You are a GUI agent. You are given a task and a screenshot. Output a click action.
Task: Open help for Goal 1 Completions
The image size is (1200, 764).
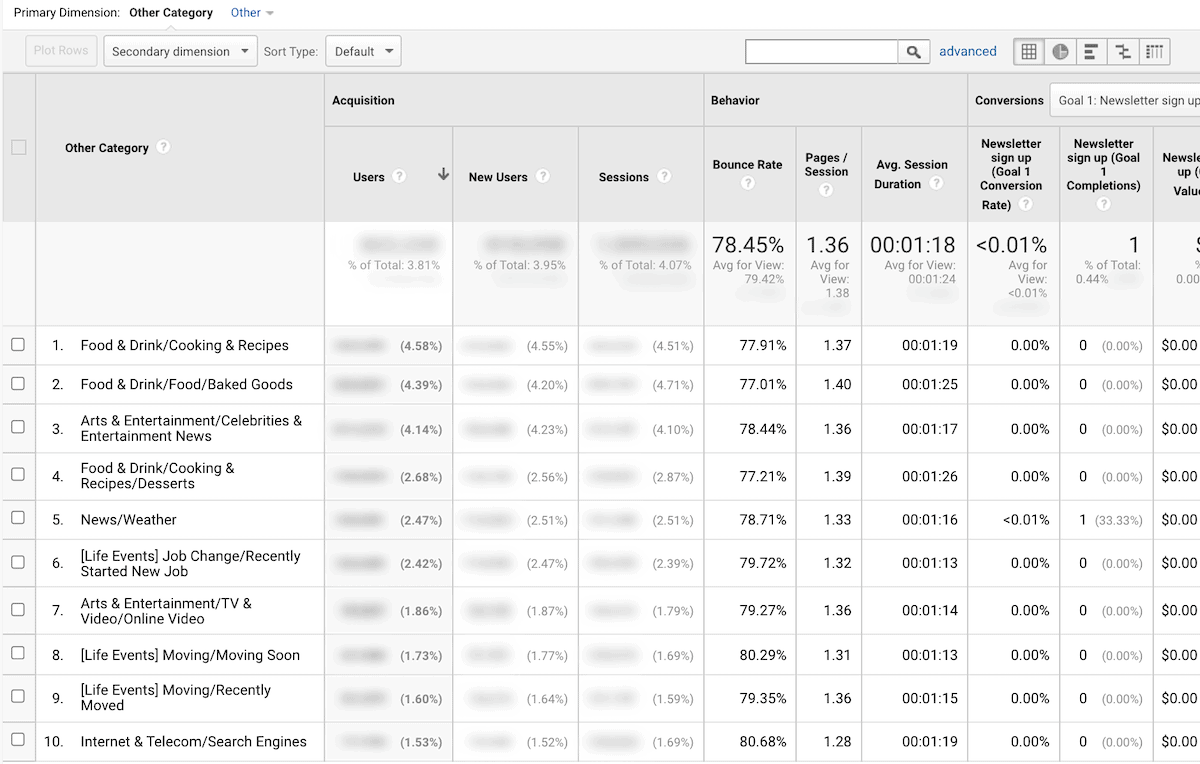1103,204
